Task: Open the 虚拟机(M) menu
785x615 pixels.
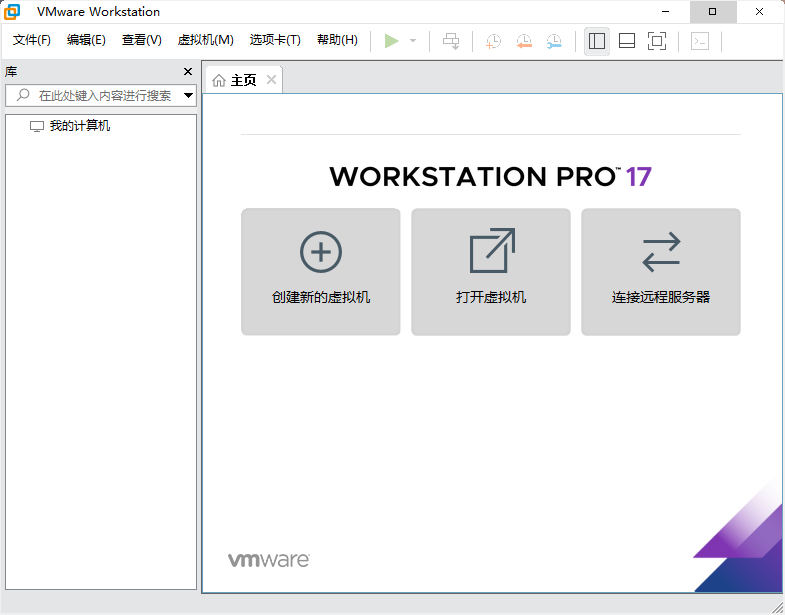Action: [x=206, y=40]
